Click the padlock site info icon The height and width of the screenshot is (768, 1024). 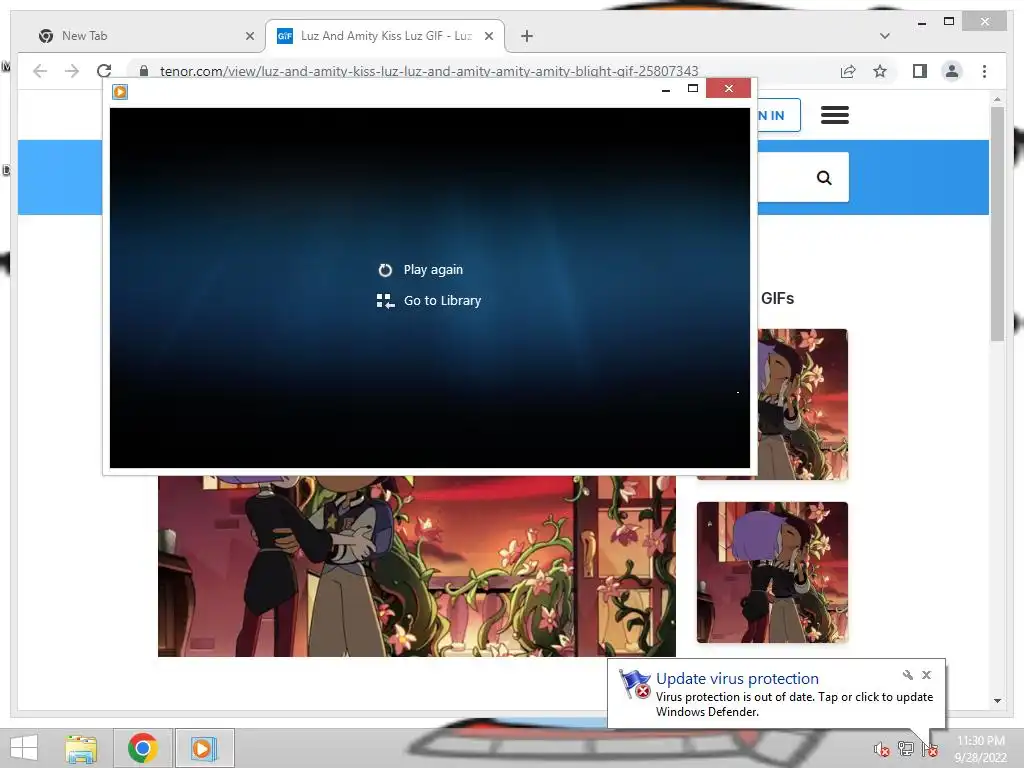pos(144,71)
